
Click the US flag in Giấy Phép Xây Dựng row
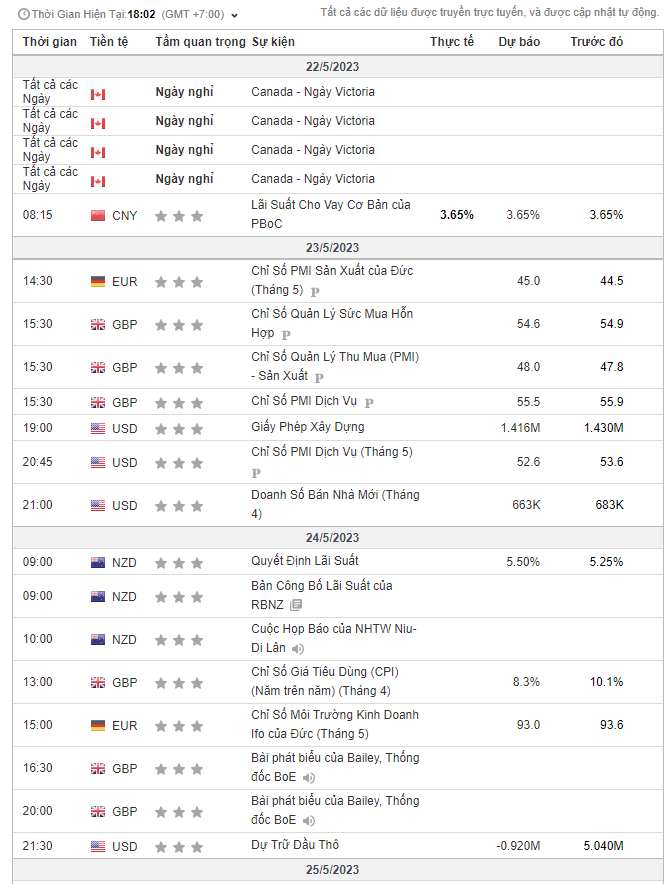tap(98, 428)
